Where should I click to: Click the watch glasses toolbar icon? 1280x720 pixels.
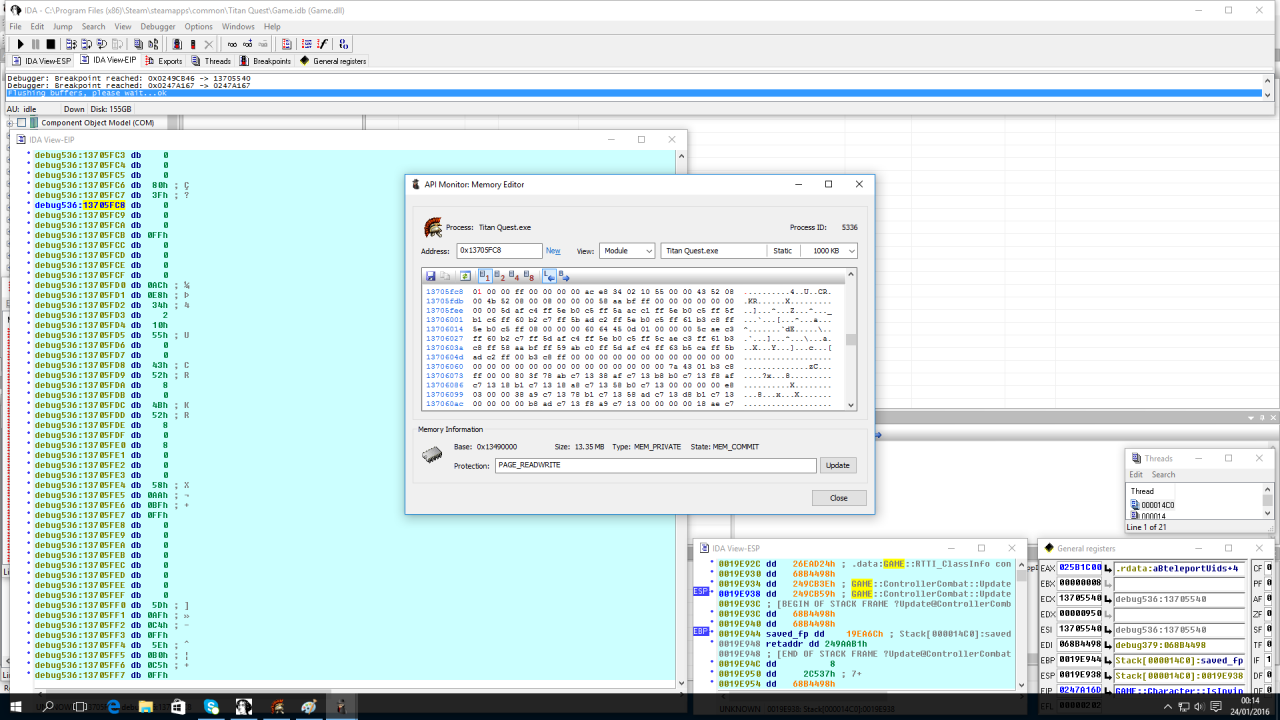pos(232,44)
